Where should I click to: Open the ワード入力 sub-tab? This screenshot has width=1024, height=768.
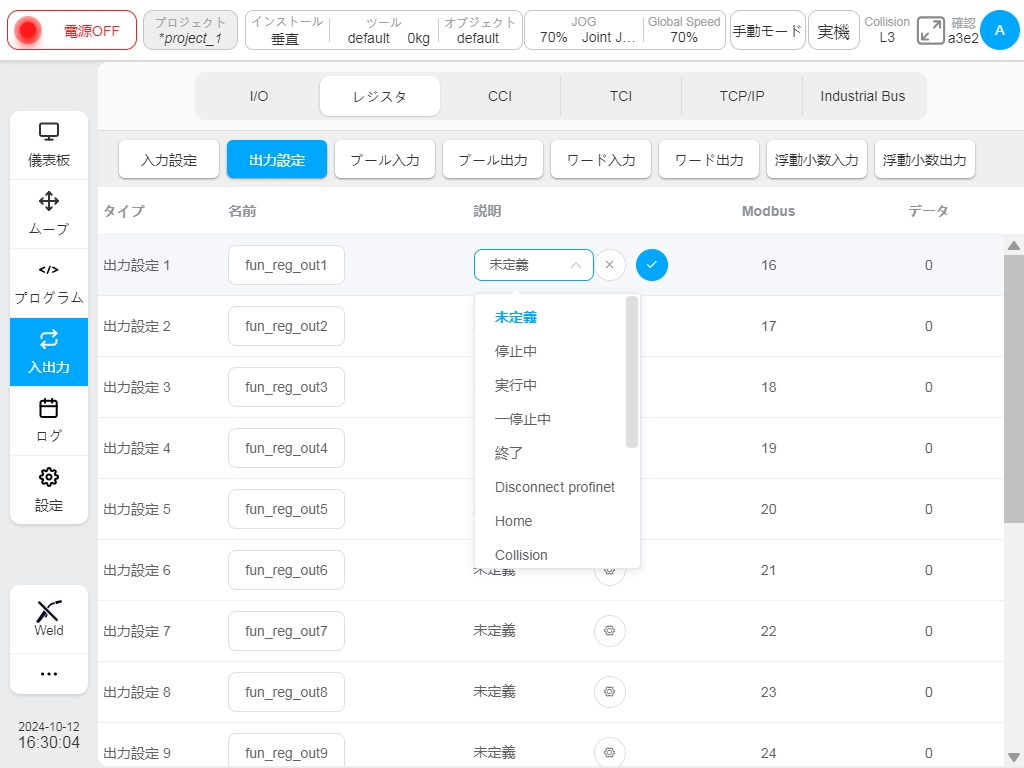pyautogui.click(x=601, y=159)
